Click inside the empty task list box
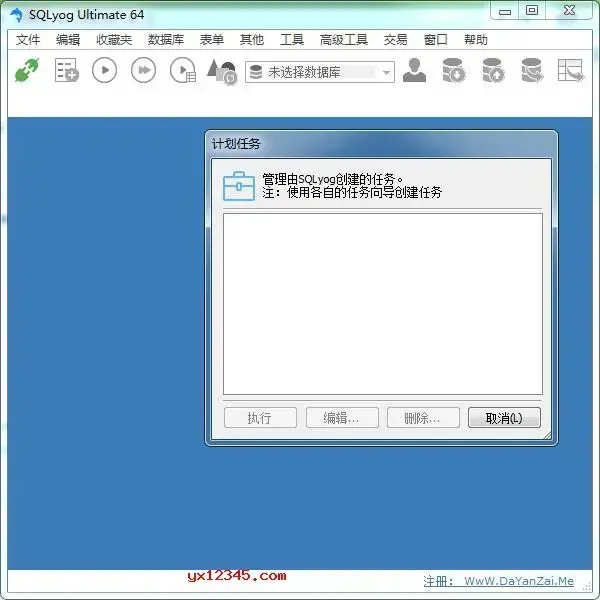Image resolution: width=600 pixels, height=600 pixels. tap(383, 304)
